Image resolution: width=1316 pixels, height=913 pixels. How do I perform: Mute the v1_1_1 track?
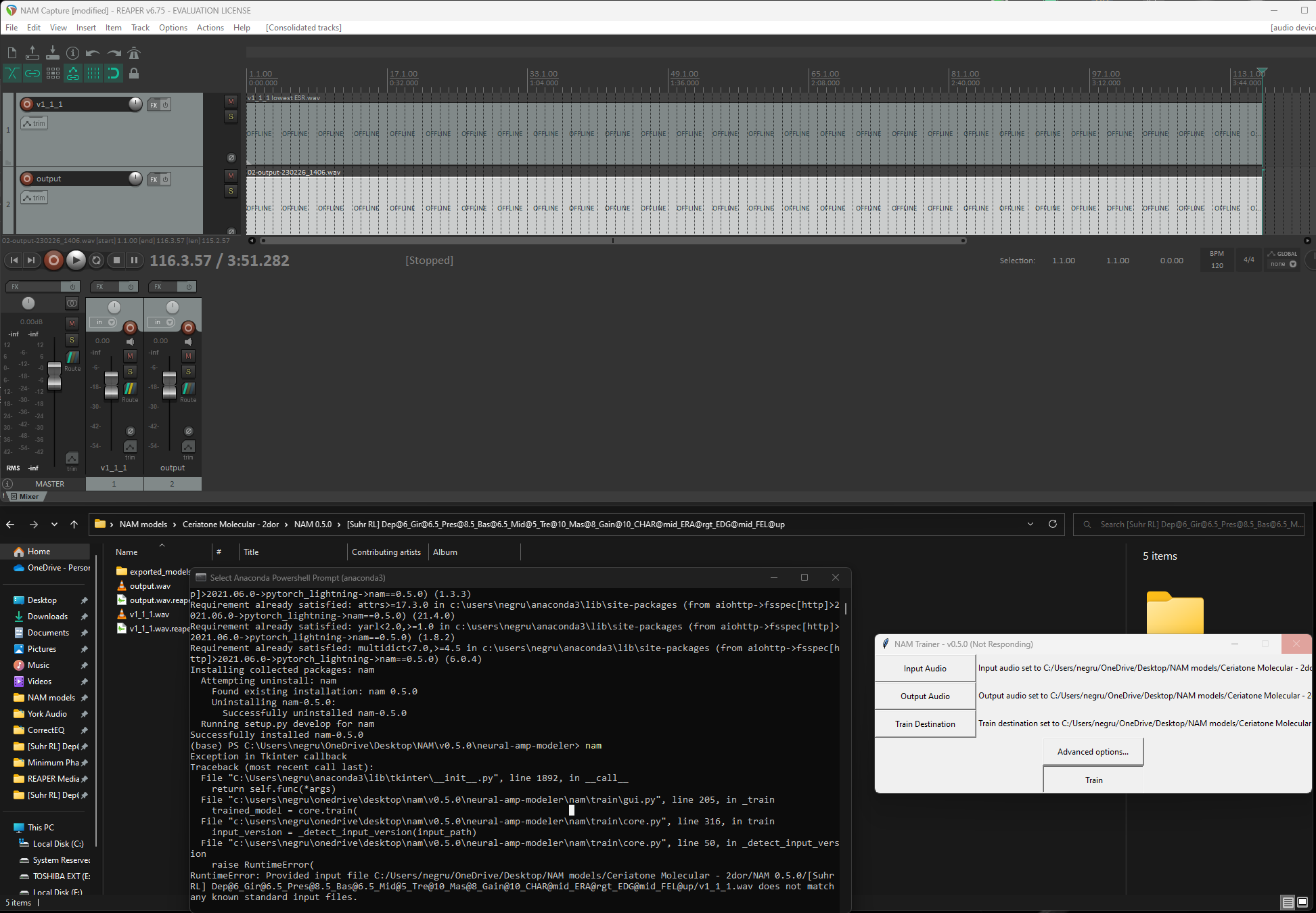coord(231,102)
